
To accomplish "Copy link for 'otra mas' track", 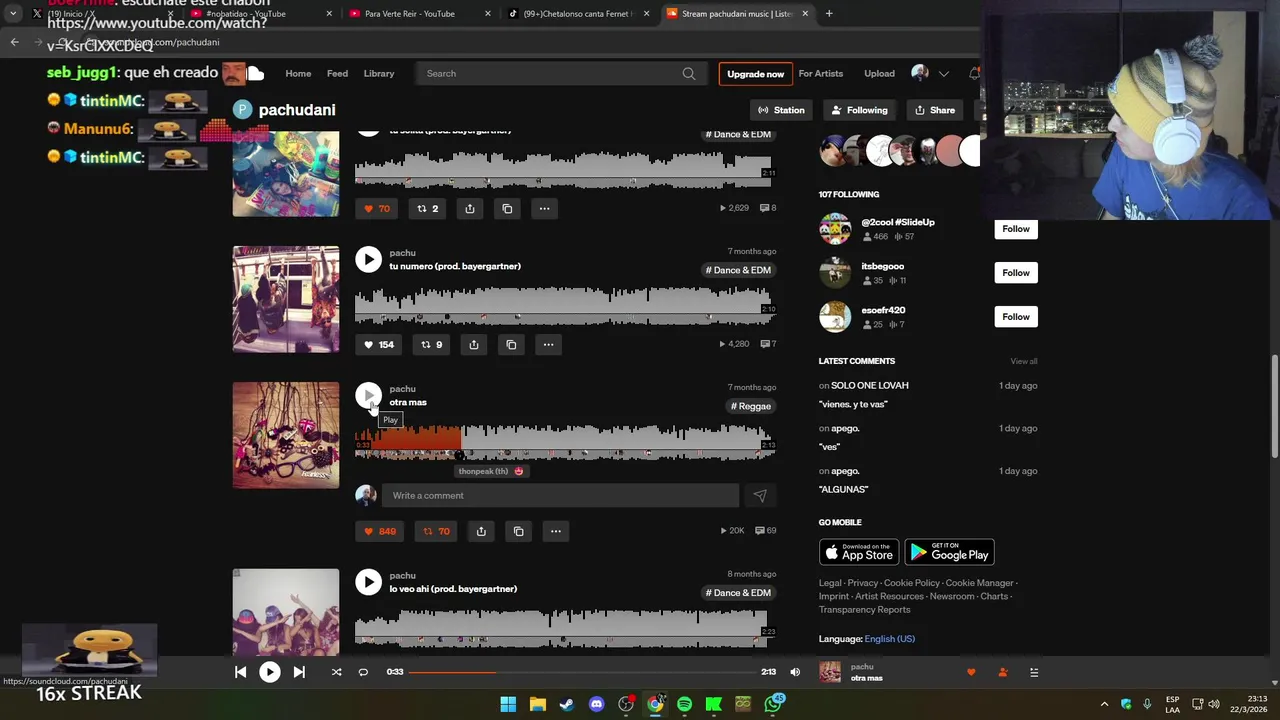I will [x=518, y=531].
